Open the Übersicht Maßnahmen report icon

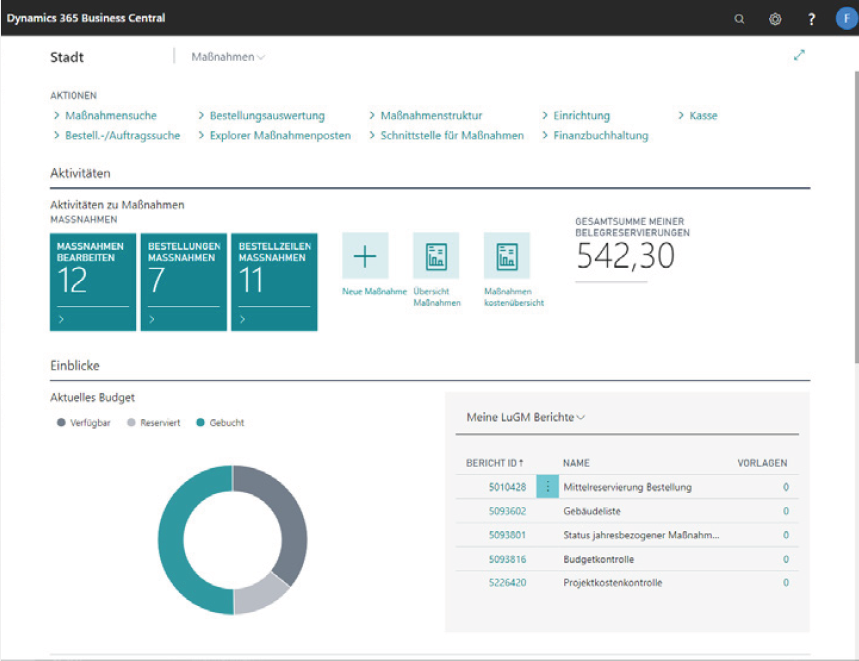point(436,256)
